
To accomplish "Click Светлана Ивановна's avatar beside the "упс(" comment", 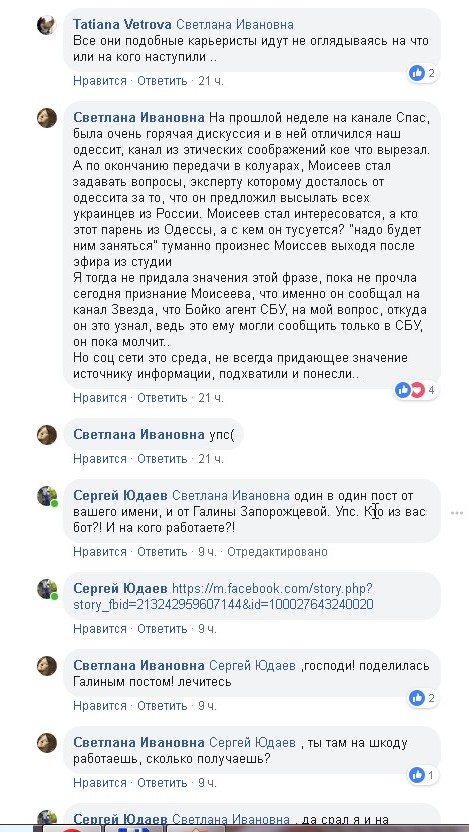I will pos(47,435).
